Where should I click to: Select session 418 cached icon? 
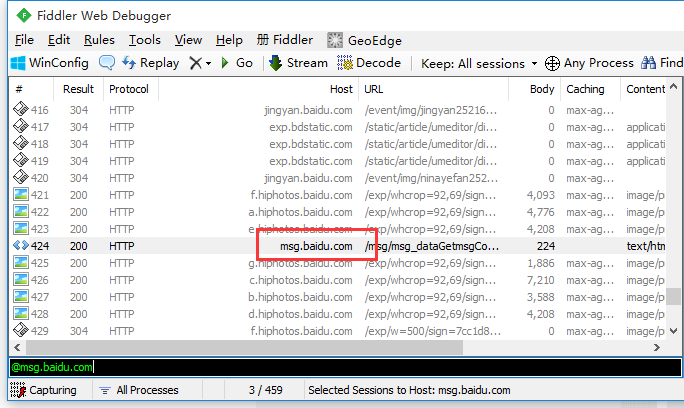click(21, 143)
